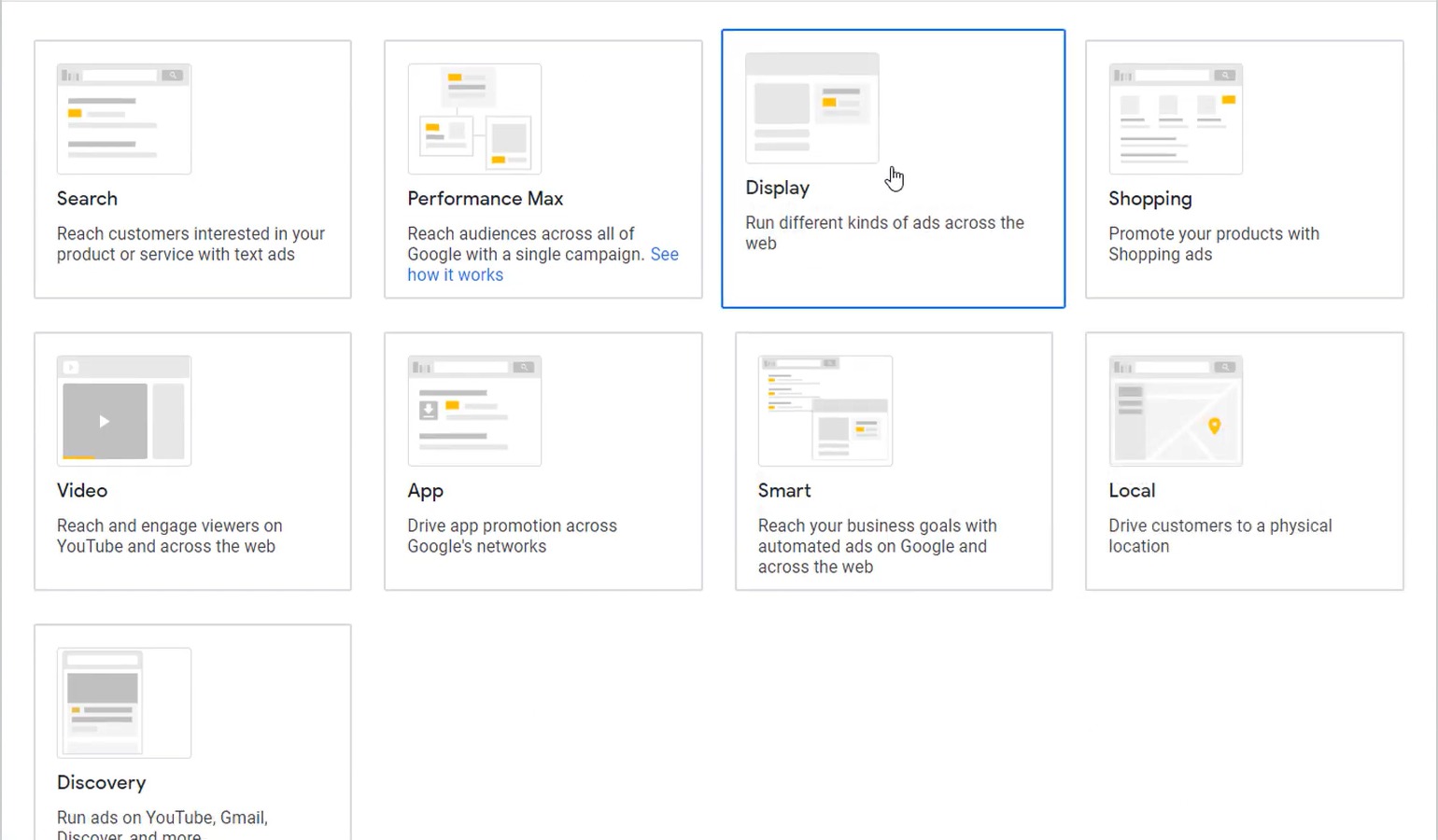Screen dimensions: 1438x840
Task: Click the Smart campaign description text
Action: coord(877,546)
